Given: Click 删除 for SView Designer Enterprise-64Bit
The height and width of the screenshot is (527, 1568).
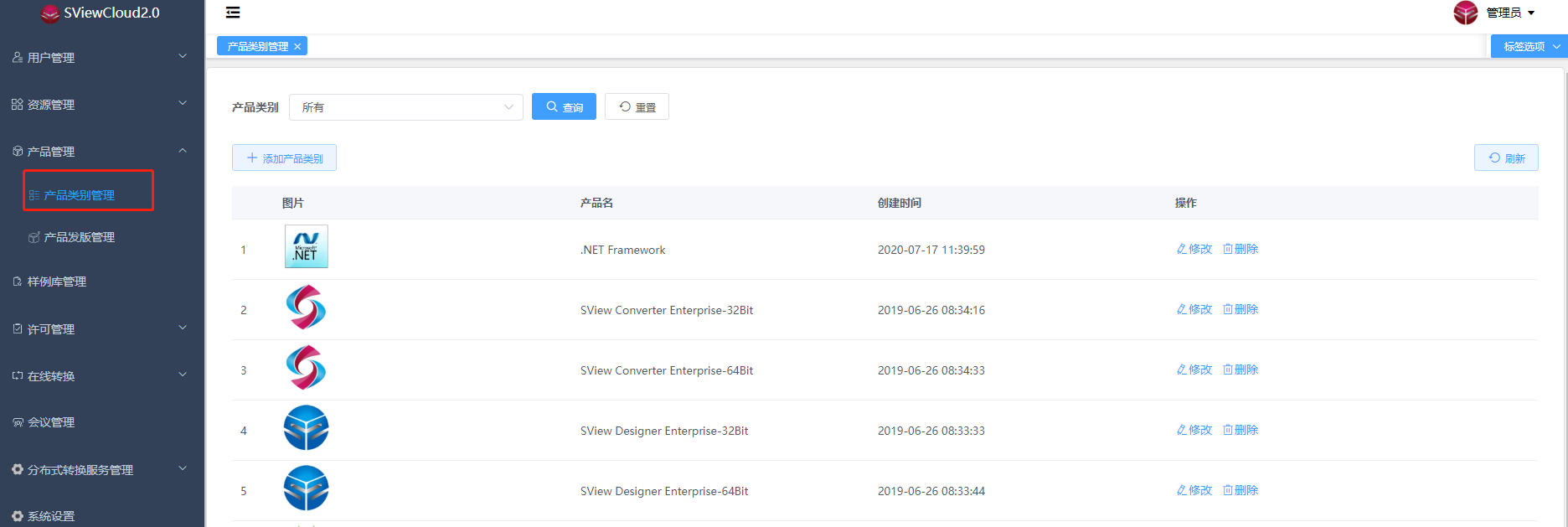Looking at the screenshot, I should coord(1240,490).
